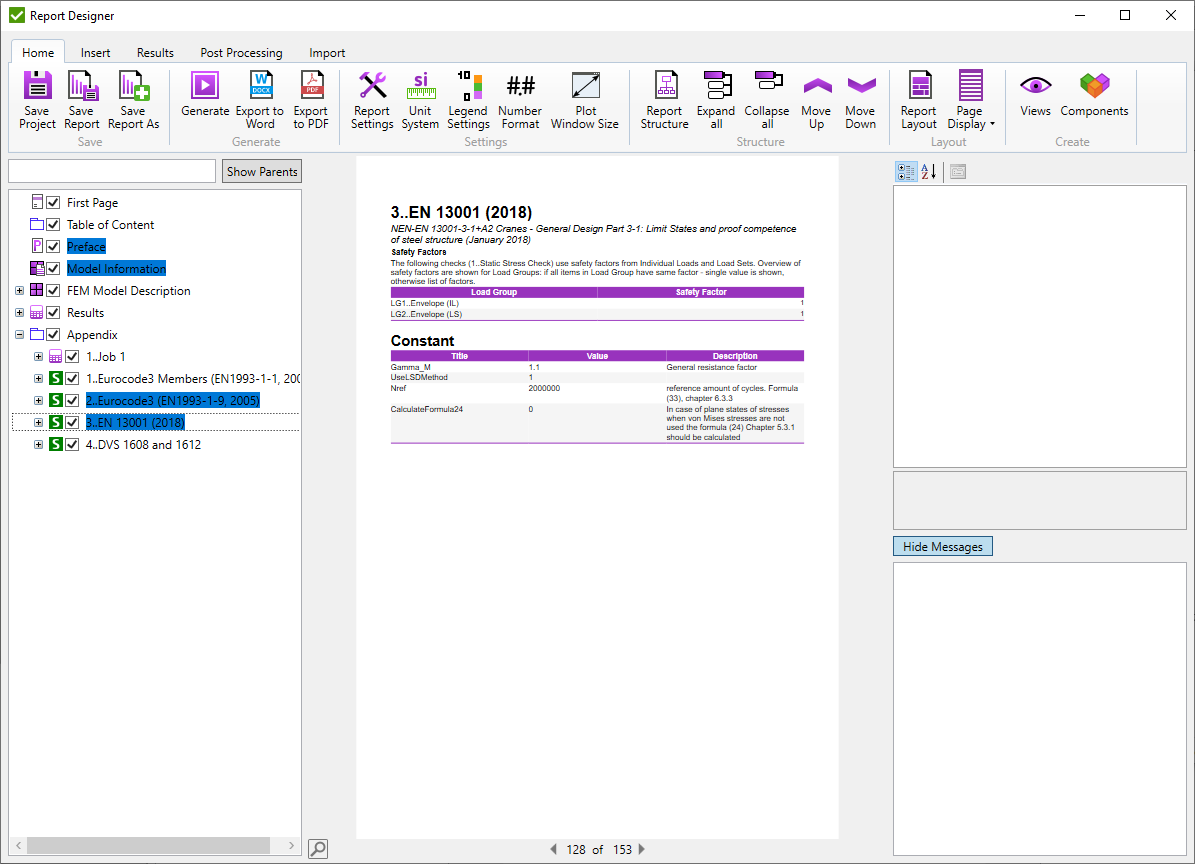1195x864 pixels.
Task: Expand the 2..Eurocode3 (EN1993-1-9, 2005) node
Action: [x=38, y=401]
